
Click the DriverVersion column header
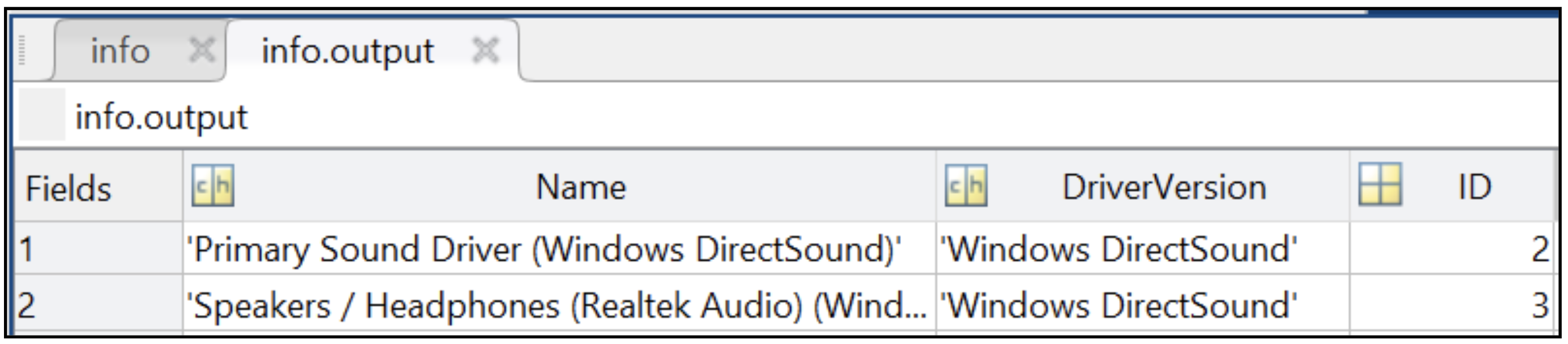(x=1164, y=187)
